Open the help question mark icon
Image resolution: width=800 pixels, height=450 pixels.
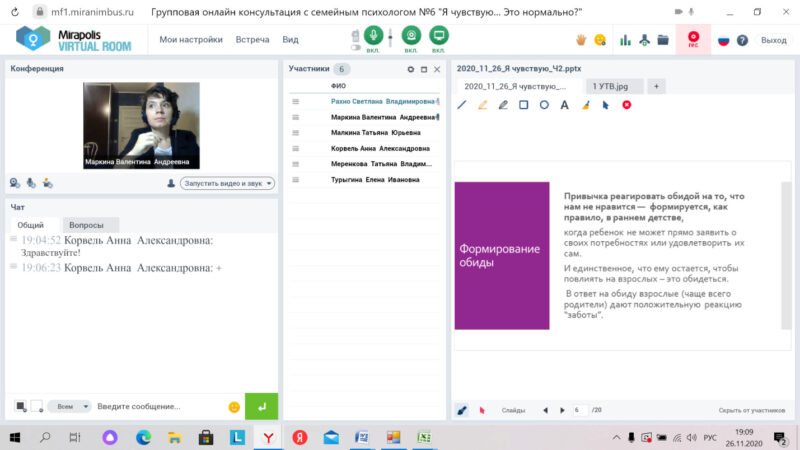tap(742, 40)
